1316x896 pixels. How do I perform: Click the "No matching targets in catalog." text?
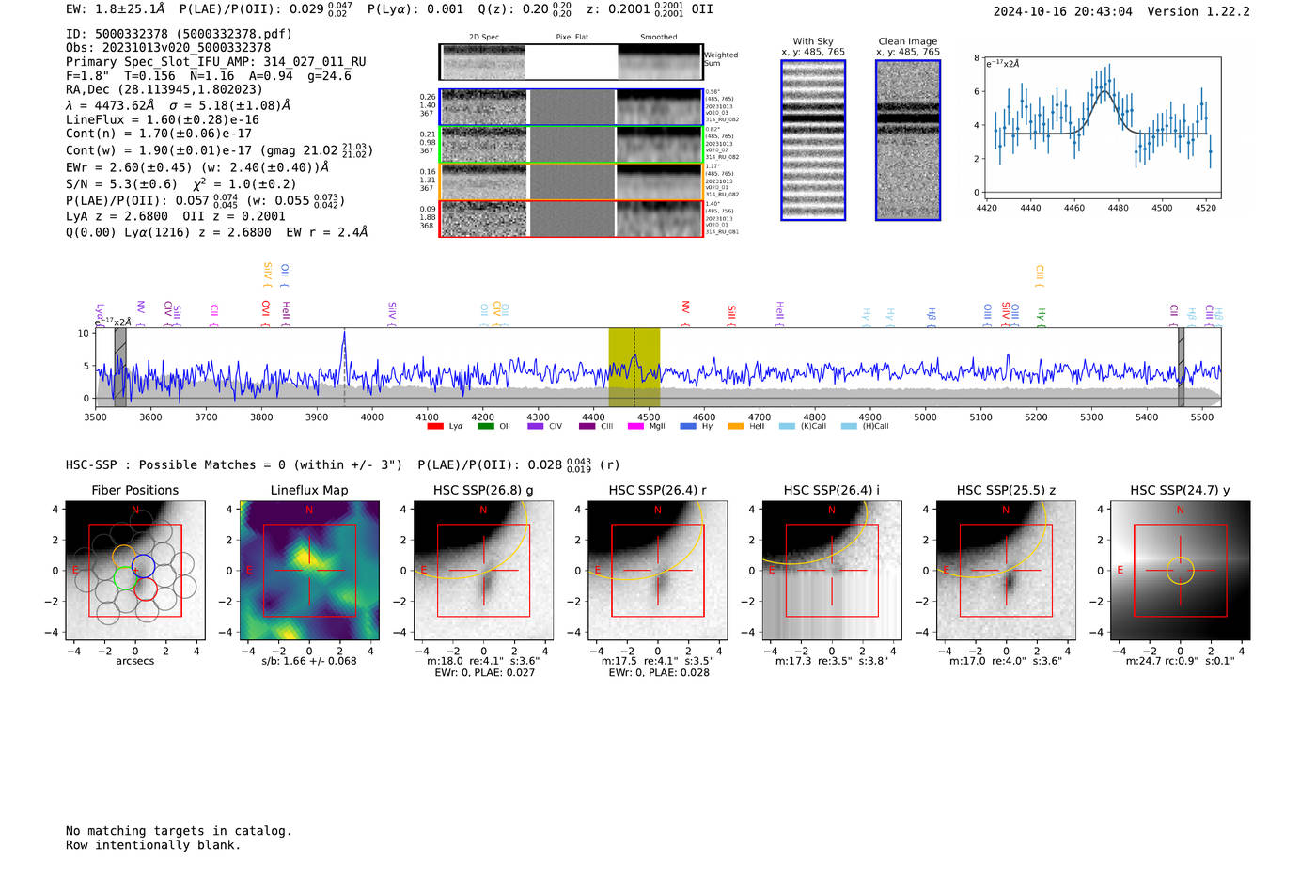[x=179, y=831]
